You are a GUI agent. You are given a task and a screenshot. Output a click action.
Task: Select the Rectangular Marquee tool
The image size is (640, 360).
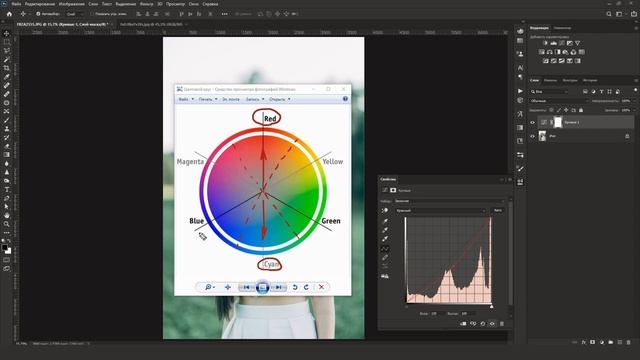point(7,42)
